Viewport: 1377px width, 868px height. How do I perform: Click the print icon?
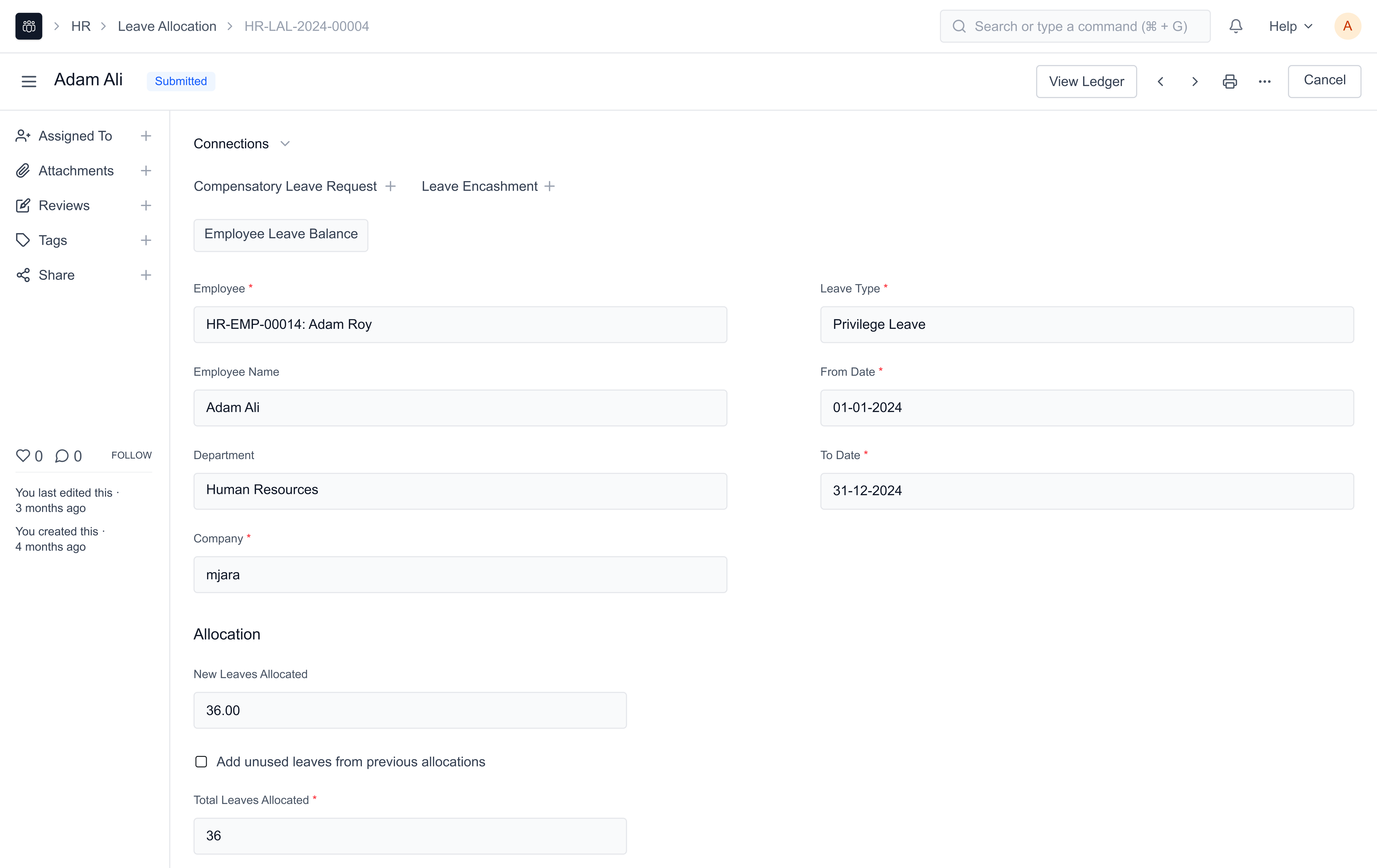click(x=1229, y=82)
